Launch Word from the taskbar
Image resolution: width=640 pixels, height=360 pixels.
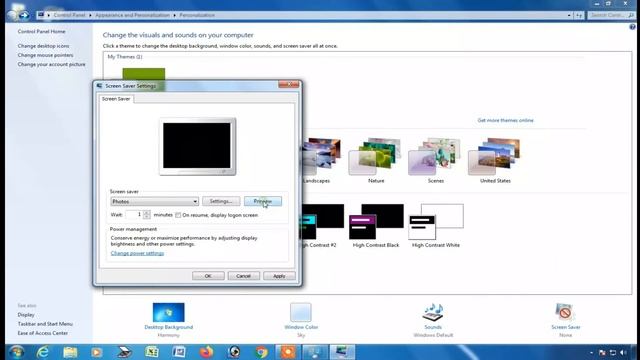click(x=179, y=352)
